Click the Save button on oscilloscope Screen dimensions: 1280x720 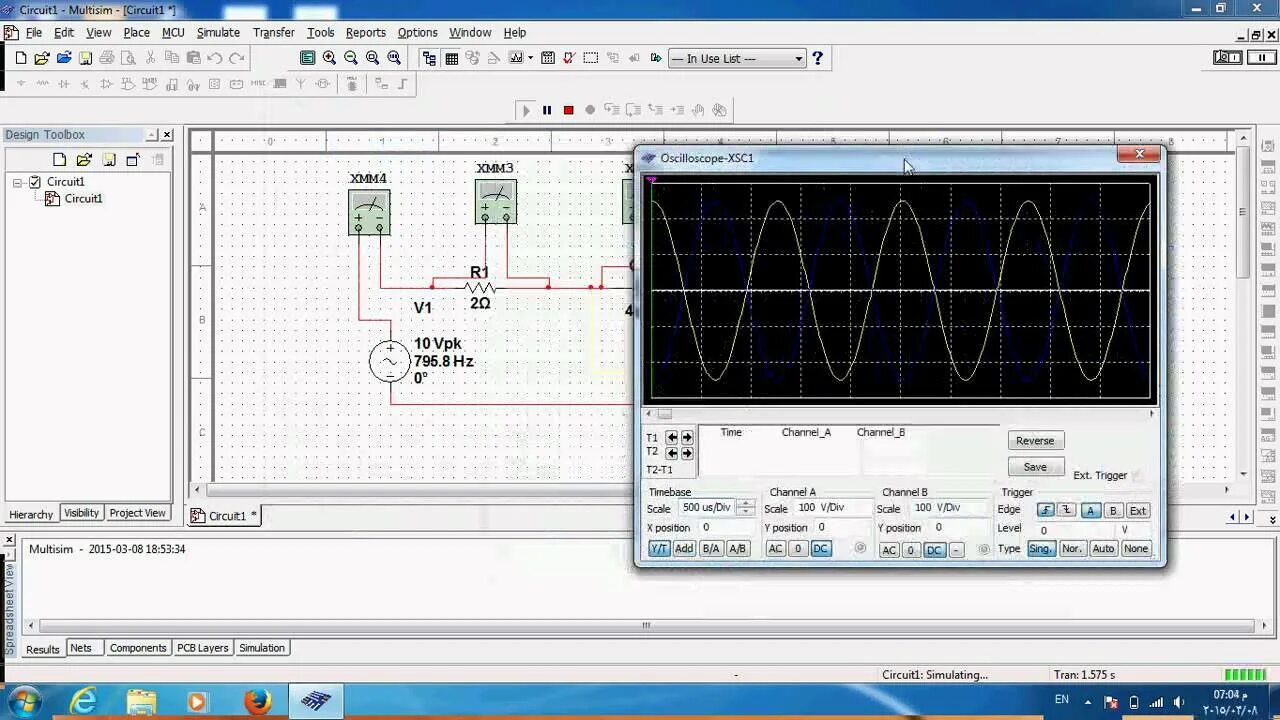(x=1035, y=467)
